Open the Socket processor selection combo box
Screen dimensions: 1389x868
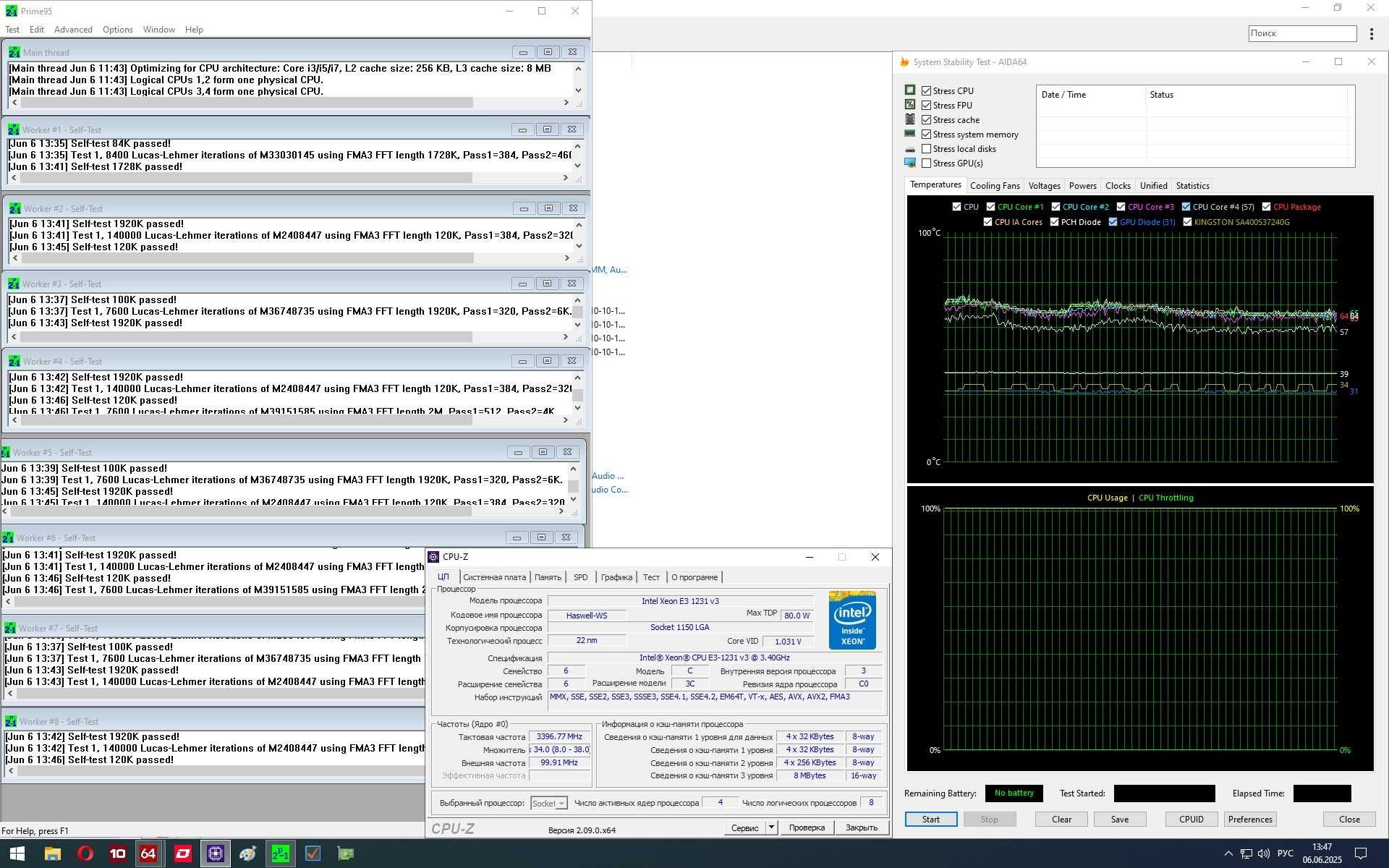coord(549,803)
